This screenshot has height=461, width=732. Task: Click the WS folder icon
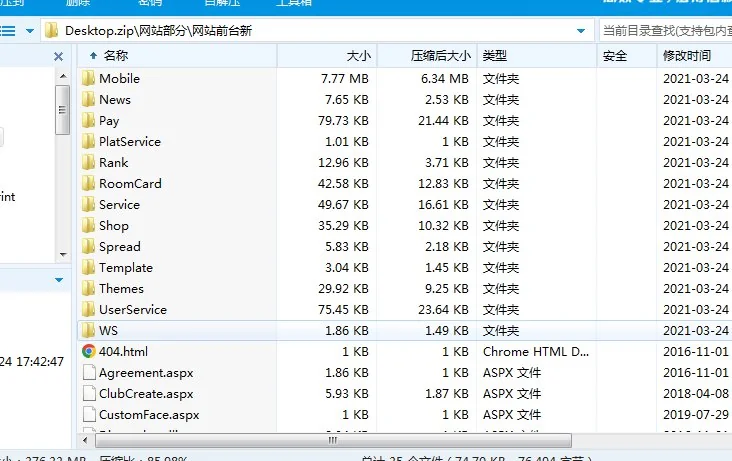(88, 331)
